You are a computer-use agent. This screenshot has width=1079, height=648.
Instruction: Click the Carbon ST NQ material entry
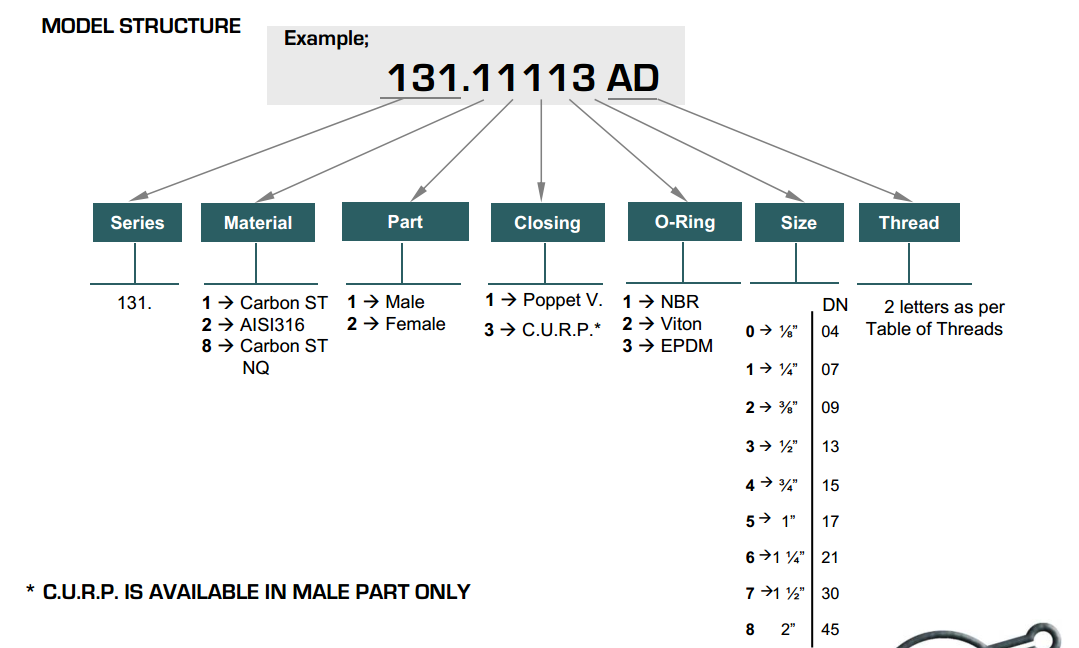265,357
